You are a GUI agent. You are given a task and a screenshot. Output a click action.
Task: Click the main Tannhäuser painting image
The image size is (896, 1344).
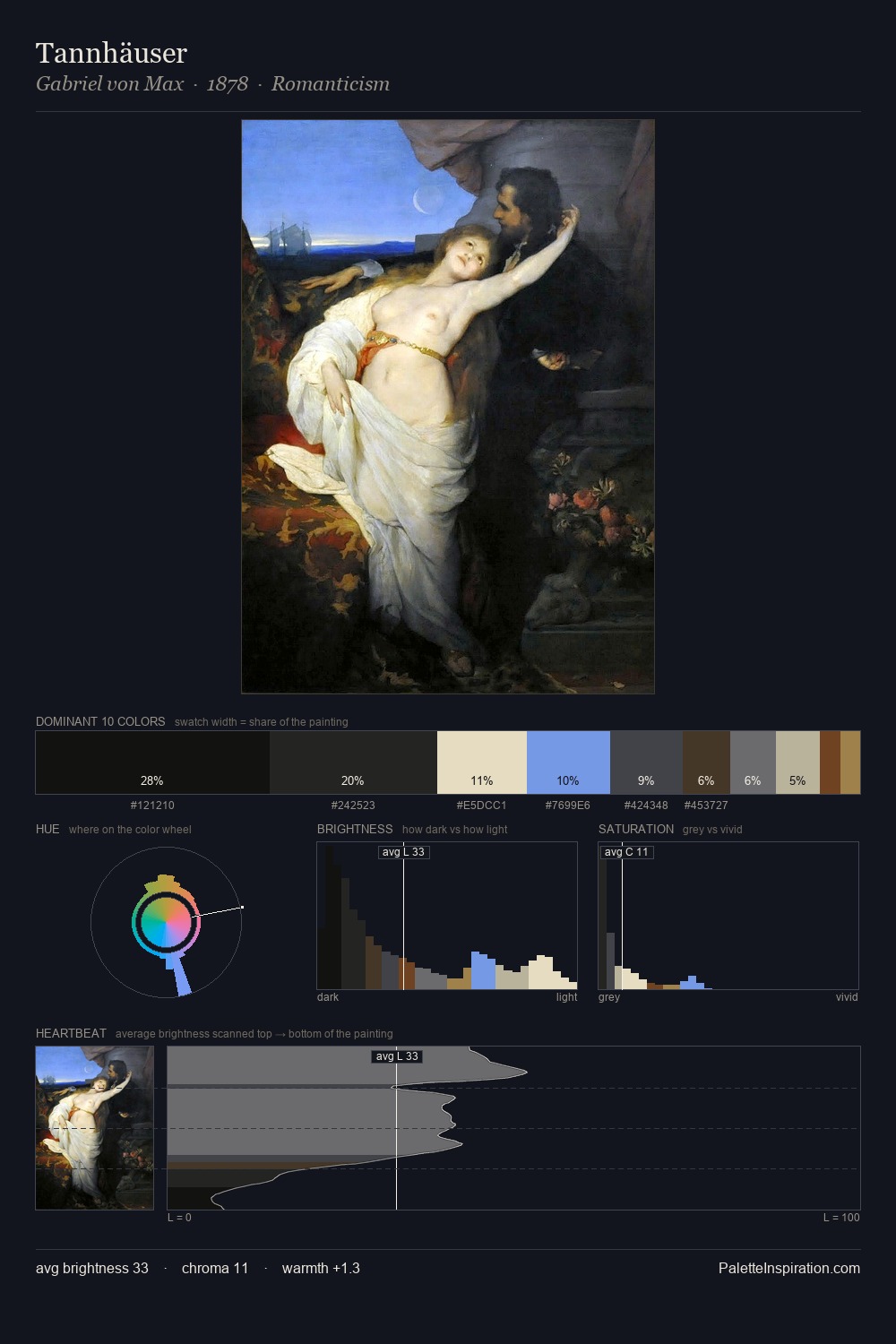448,407
